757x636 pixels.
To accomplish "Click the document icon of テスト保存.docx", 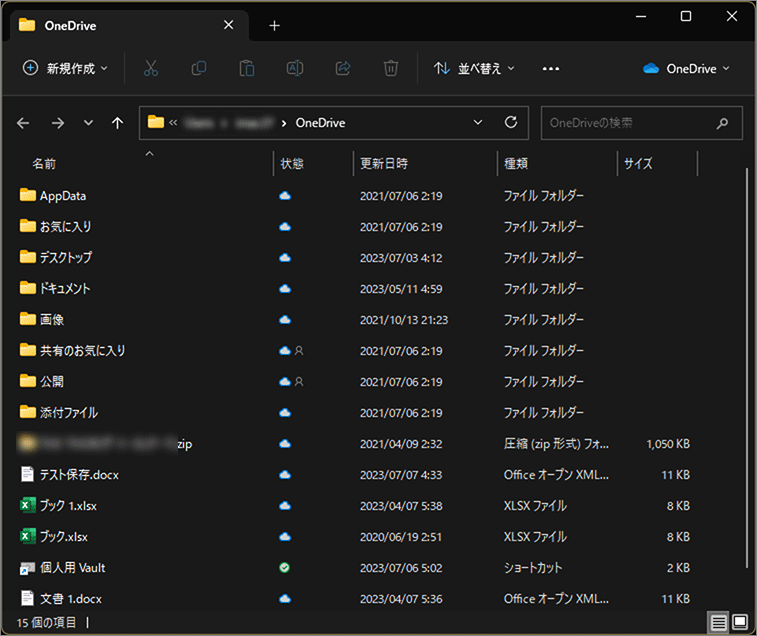I will pos(28,474).
